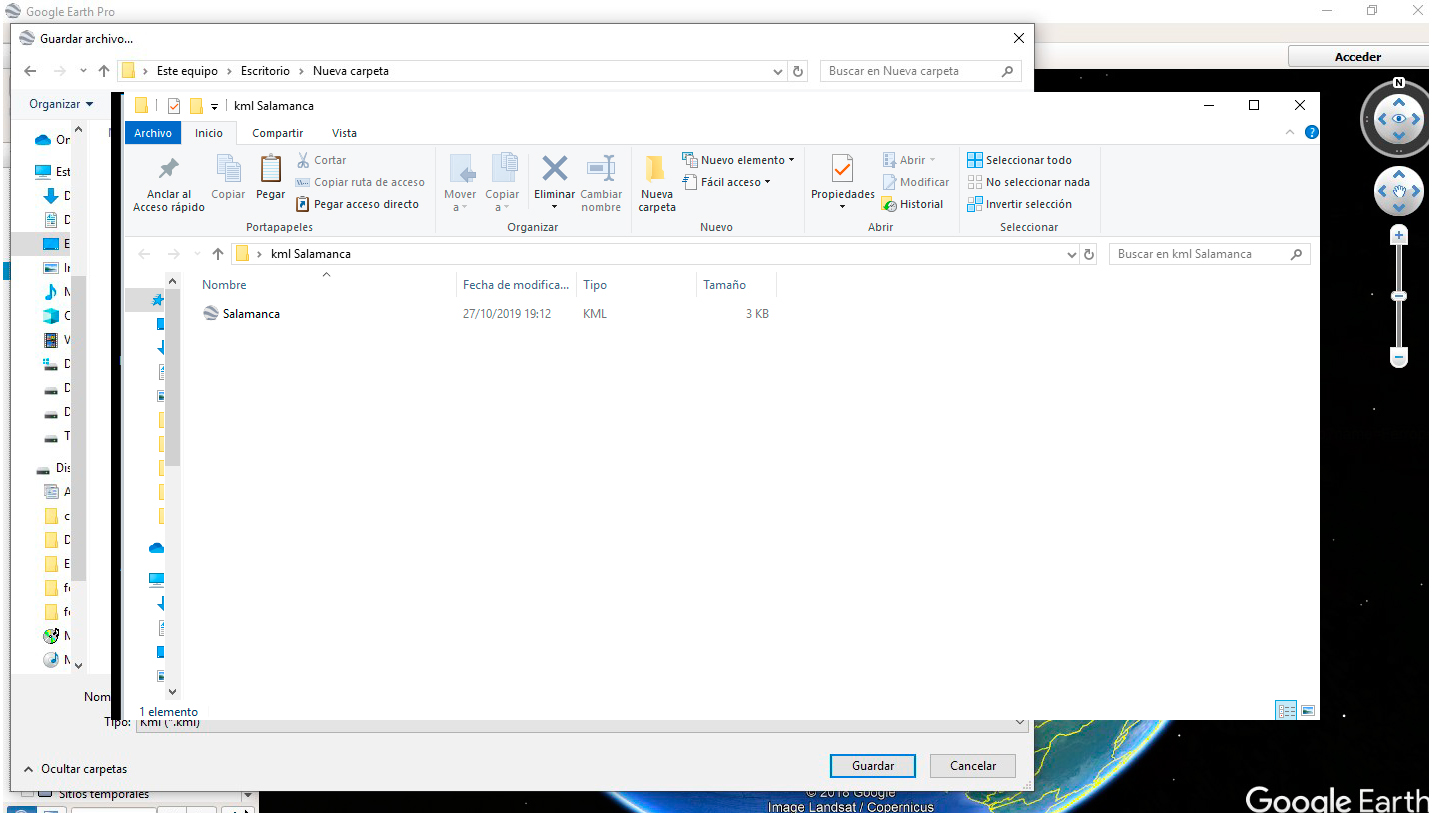The height and width of the screenshot is (813, 1432).
Task: Go up one level in kml Salamanca
Action: pyautogui.click(x=218, y=254)
